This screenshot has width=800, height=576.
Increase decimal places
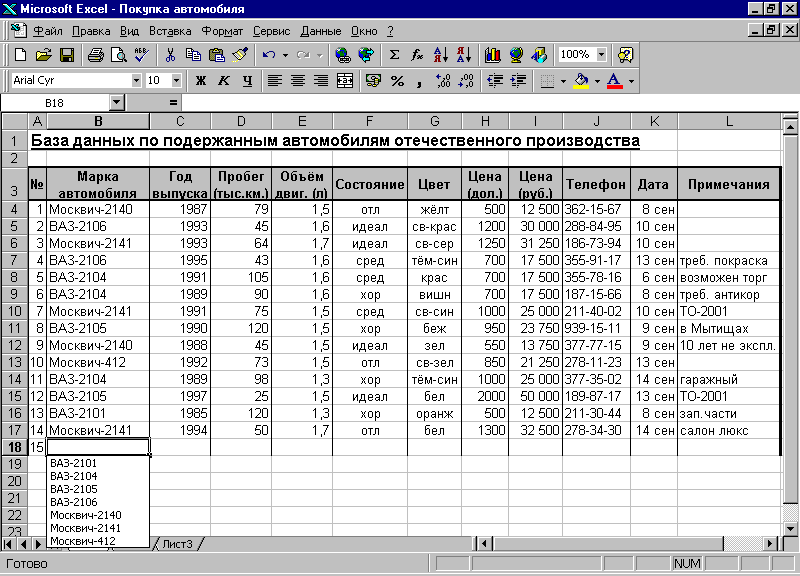(443, 81)
